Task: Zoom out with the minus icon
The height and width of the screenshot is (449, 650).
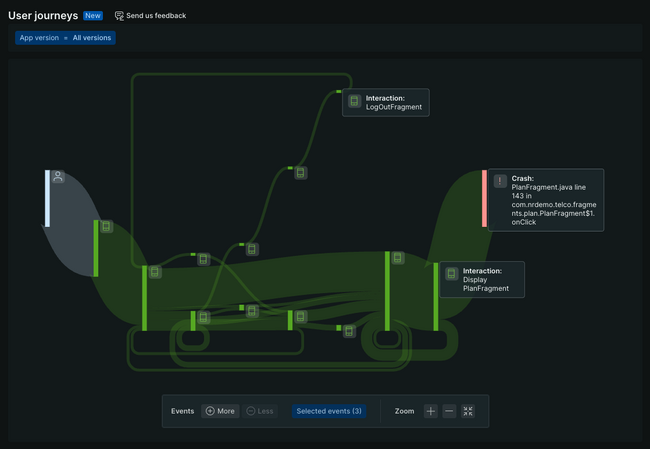Action: tap(449, 411)
